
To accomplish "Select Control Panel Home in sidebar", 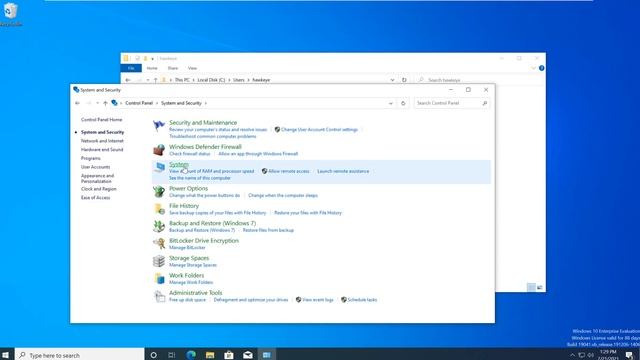I will tap(102, 120).
